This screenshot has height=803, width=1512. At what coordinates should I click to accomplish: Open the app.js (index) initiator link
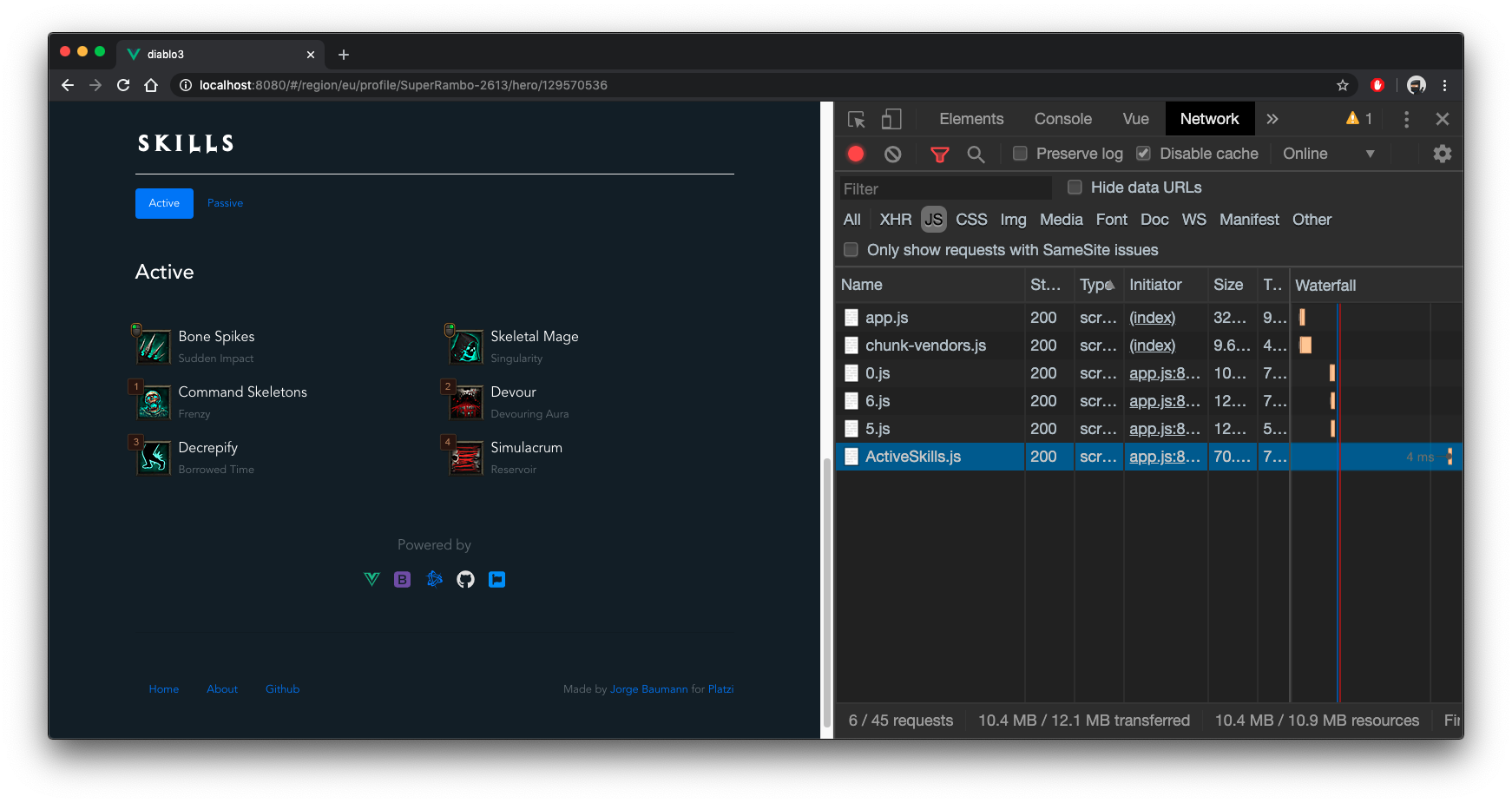point(1152,318)
